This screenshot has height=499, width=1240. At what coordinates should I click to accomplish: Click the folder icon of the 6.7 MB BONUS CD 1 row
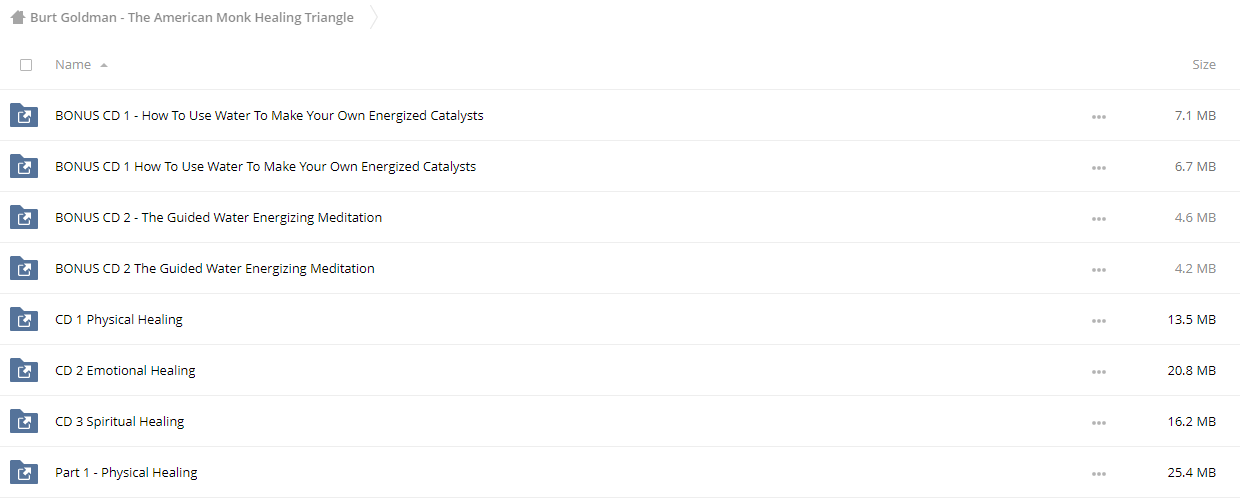coord(24,167)
